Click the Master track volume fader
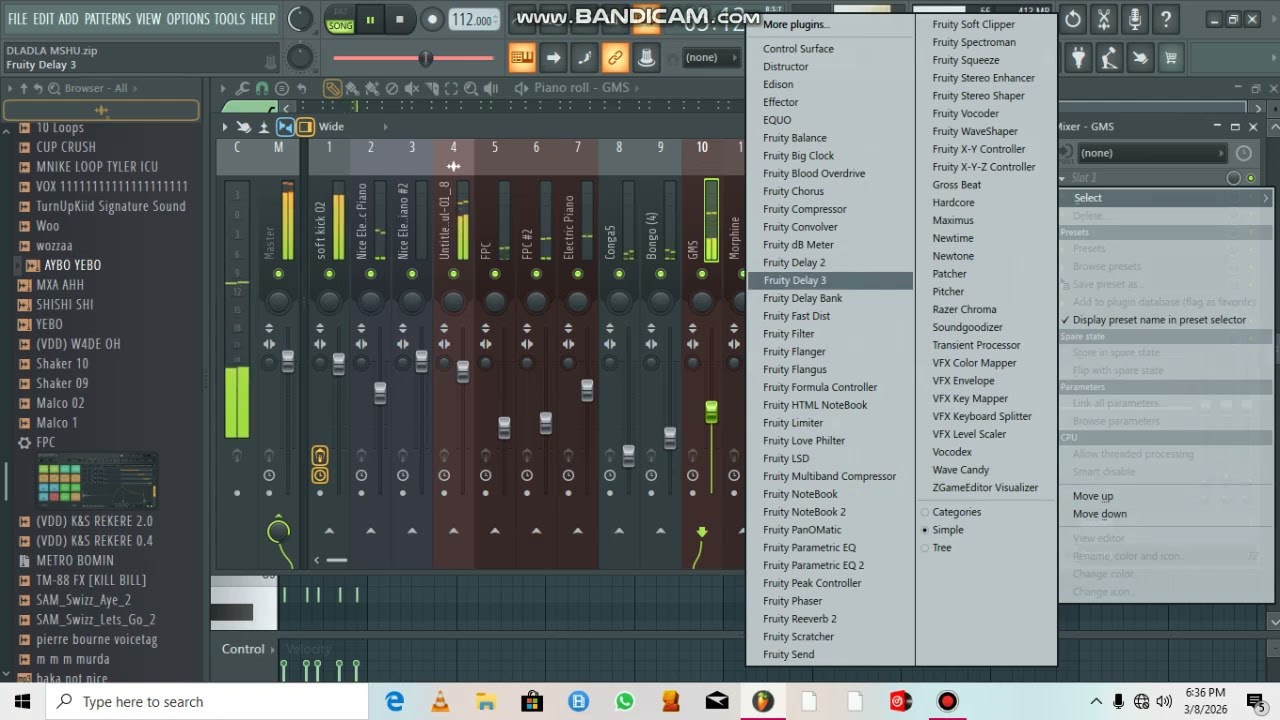 click(288, 361)
